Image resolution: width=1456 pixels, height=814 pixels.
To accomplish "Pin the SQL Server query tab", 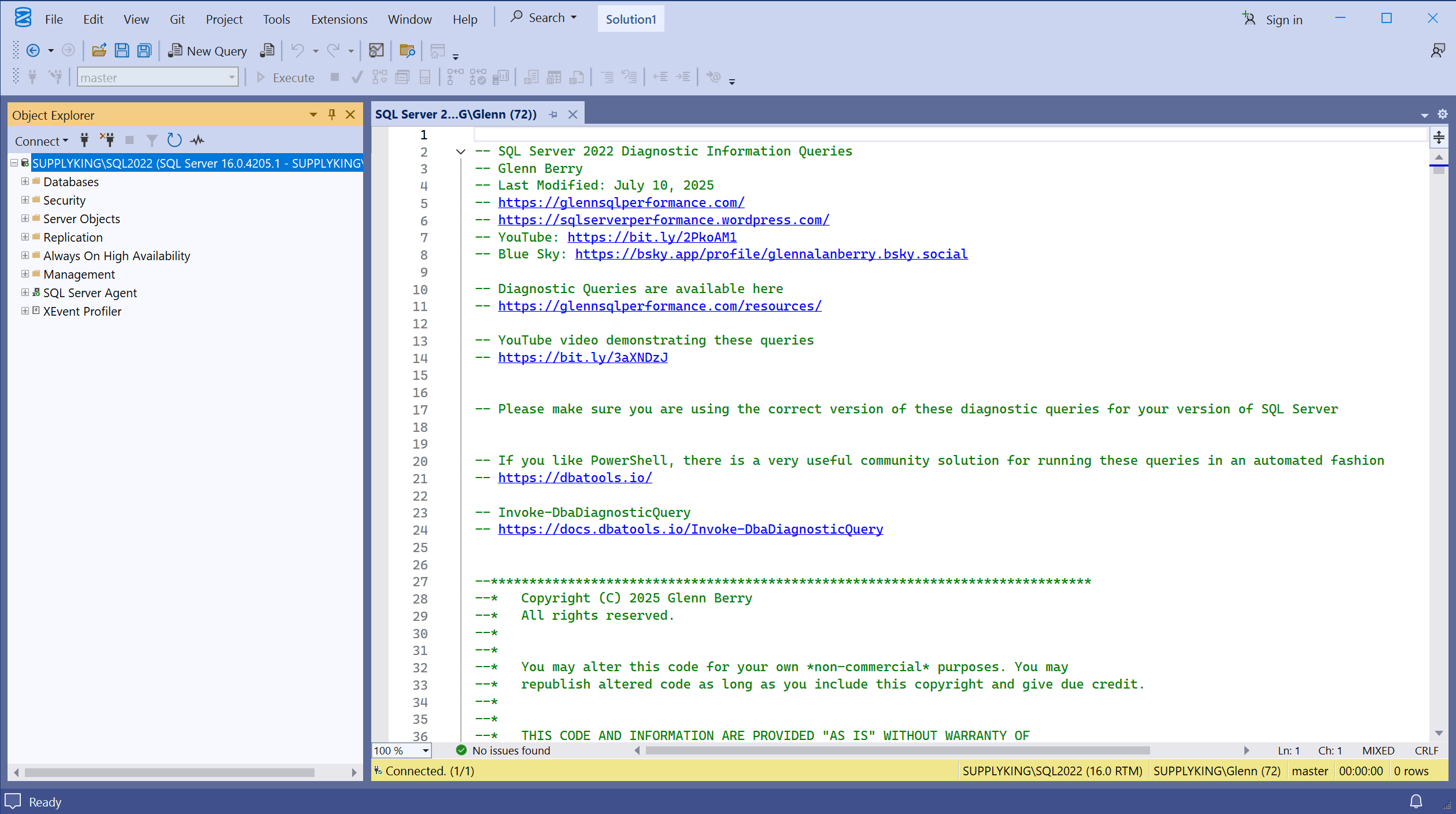I will click(553, 114).
